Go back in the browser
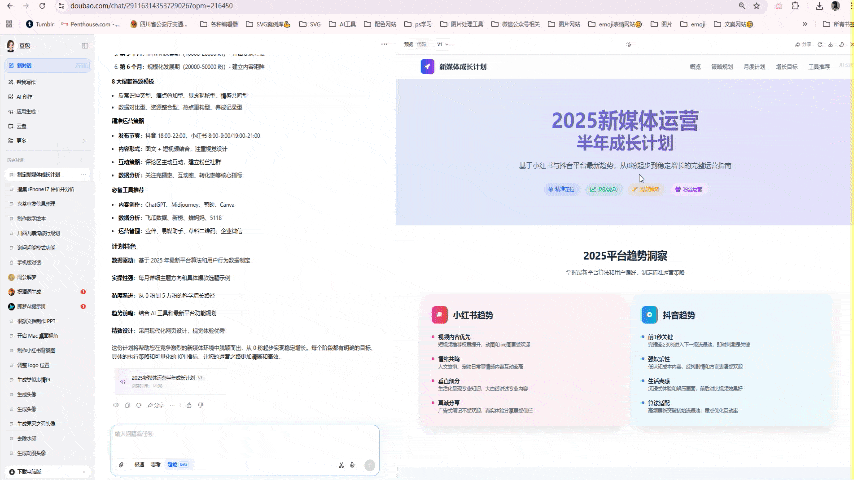854x480 pixels. coord(10,5)
